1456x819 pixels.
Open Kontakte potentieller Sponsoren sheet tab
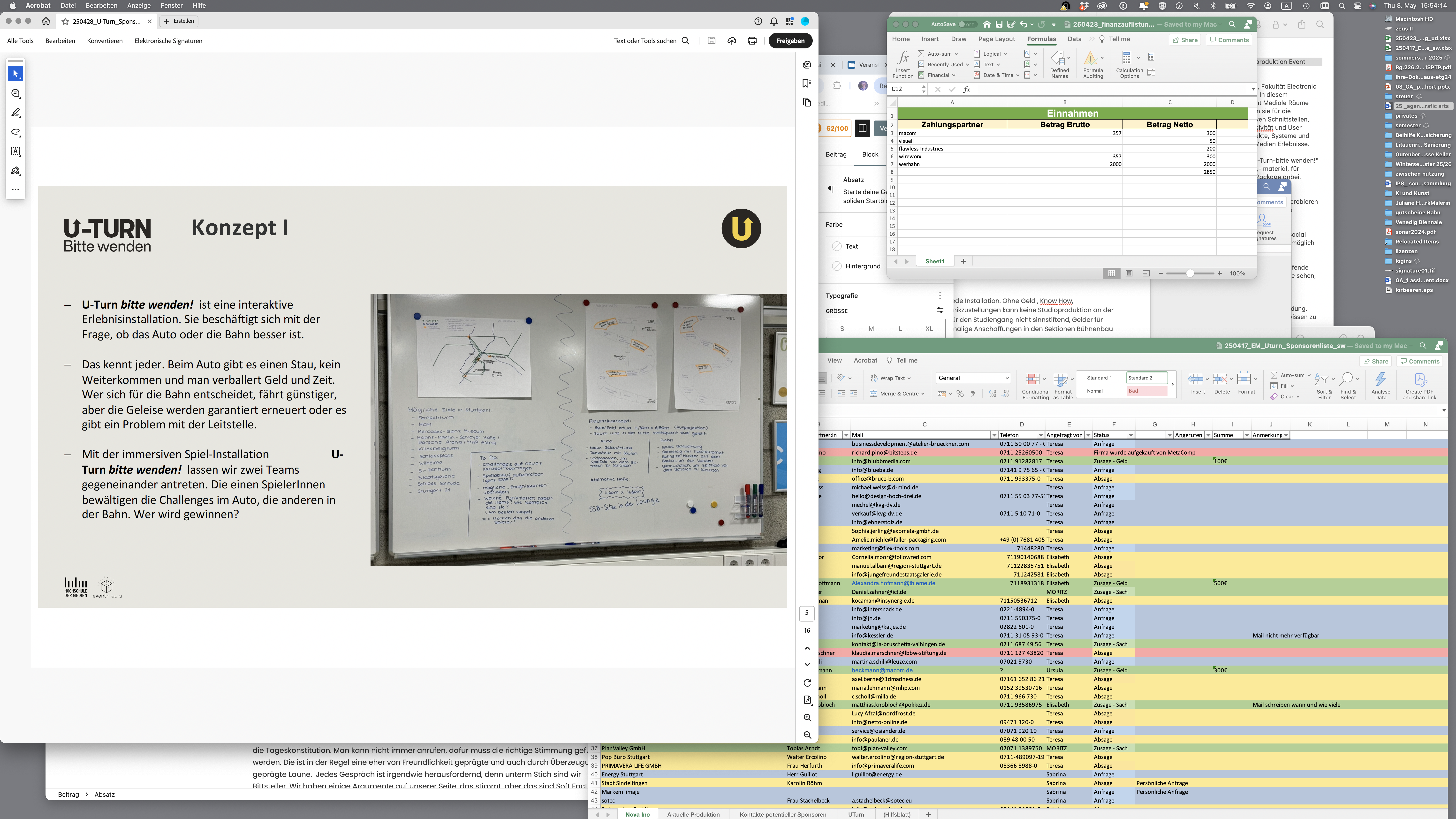click(x=783, y=814)
